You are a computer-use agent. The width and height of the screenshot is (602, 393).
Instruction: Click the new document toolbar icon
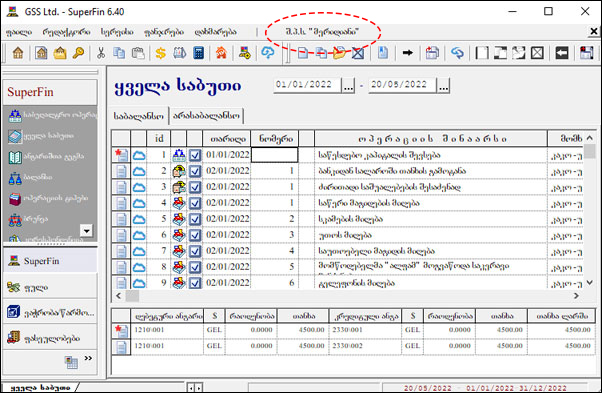(303, 53)
